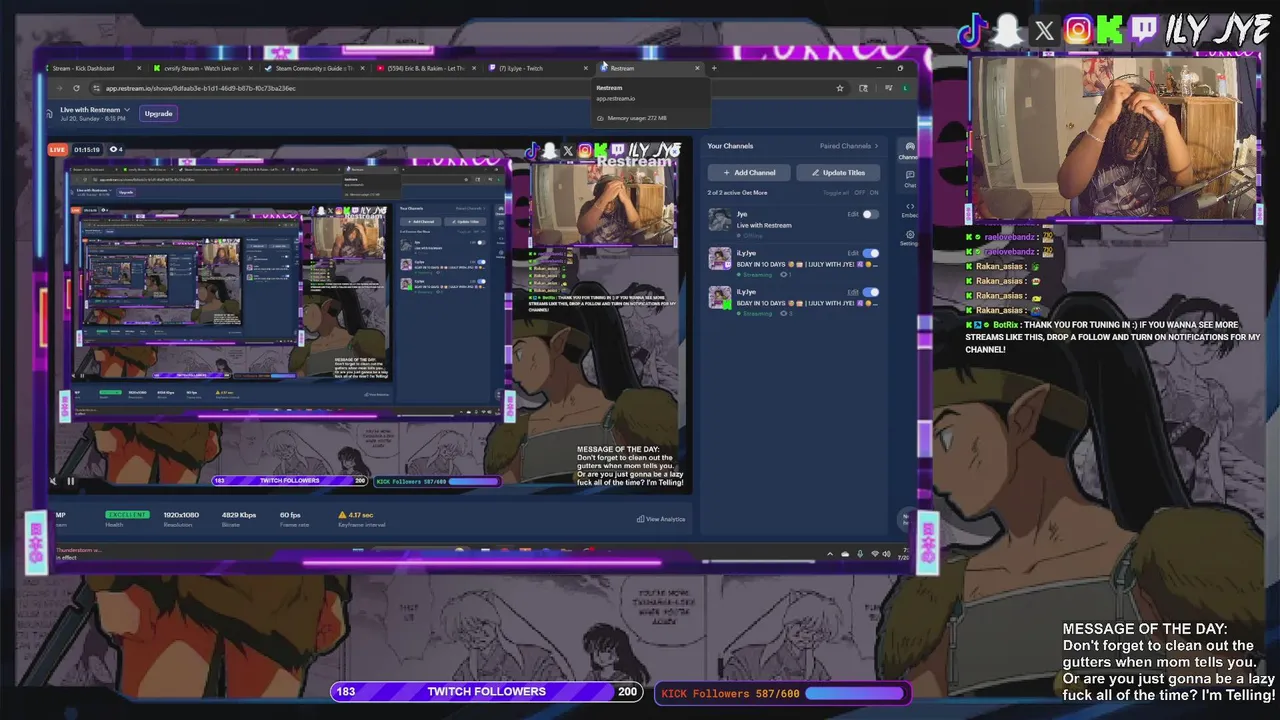Click the 4829 Kbps bitrate value
Viewport: 1280px width, 720px height.
click(x=239, y=515)
